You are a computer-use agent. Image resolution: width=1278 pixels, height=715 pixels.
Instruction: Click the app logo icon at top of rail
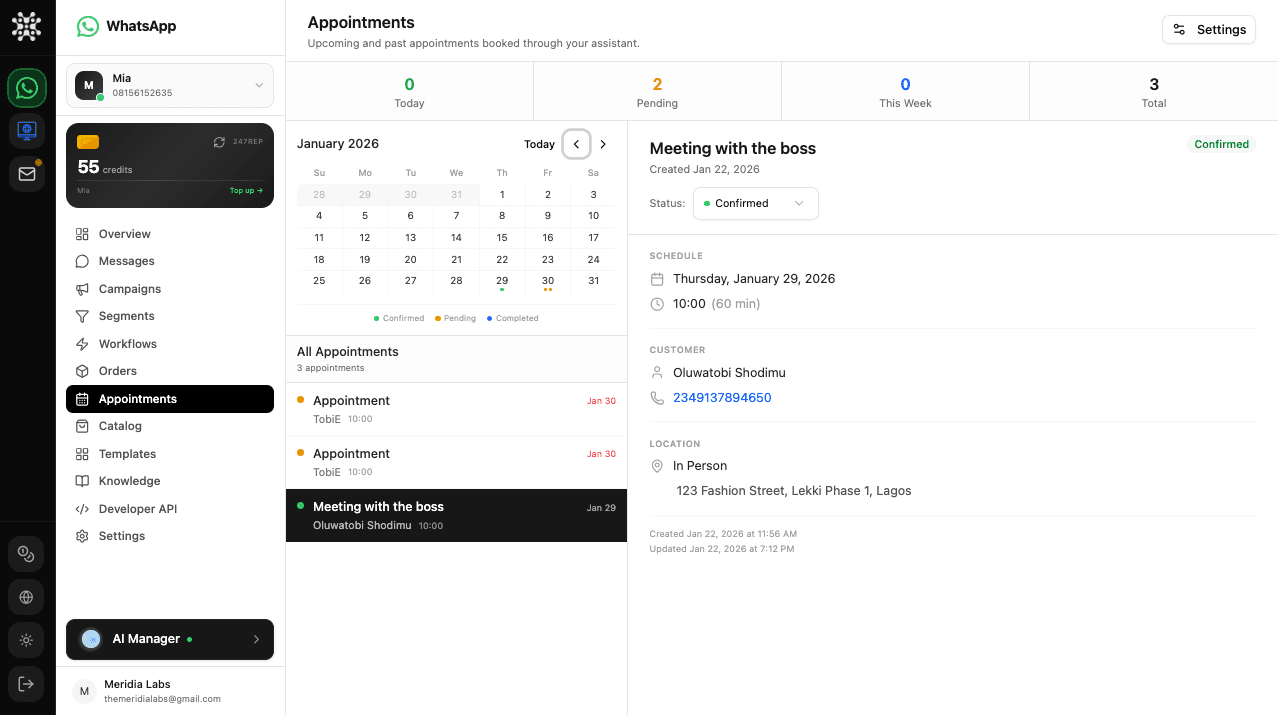[x=27, y=27]
